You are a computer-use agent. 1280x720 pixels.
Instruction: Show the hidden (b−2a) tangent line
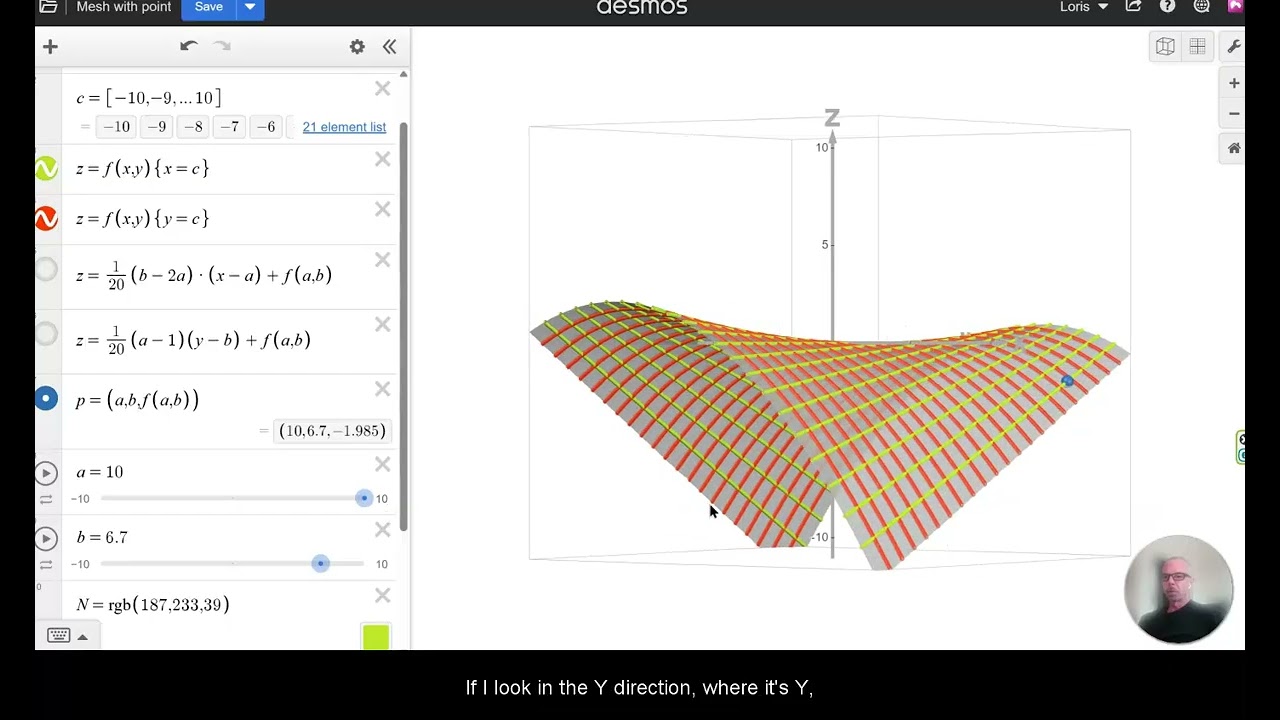pos(46,269)
